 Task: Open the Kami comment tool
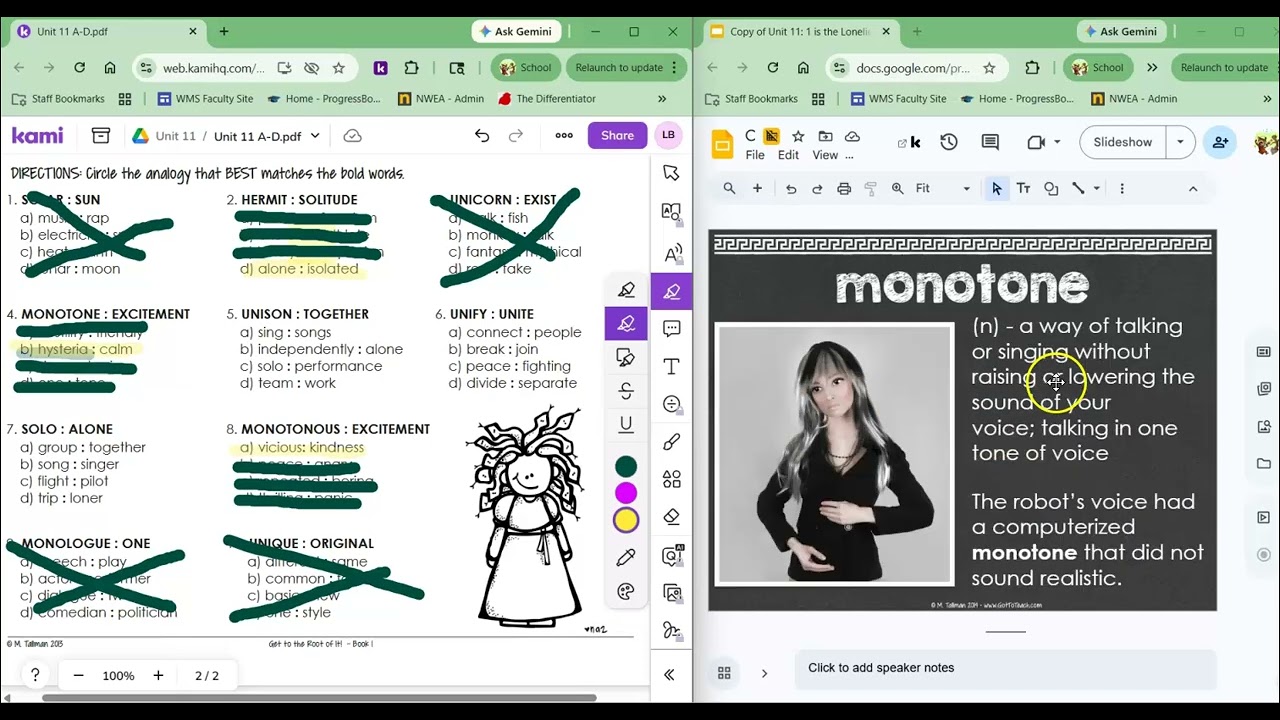pyautogui.click(x=672, y=328)
